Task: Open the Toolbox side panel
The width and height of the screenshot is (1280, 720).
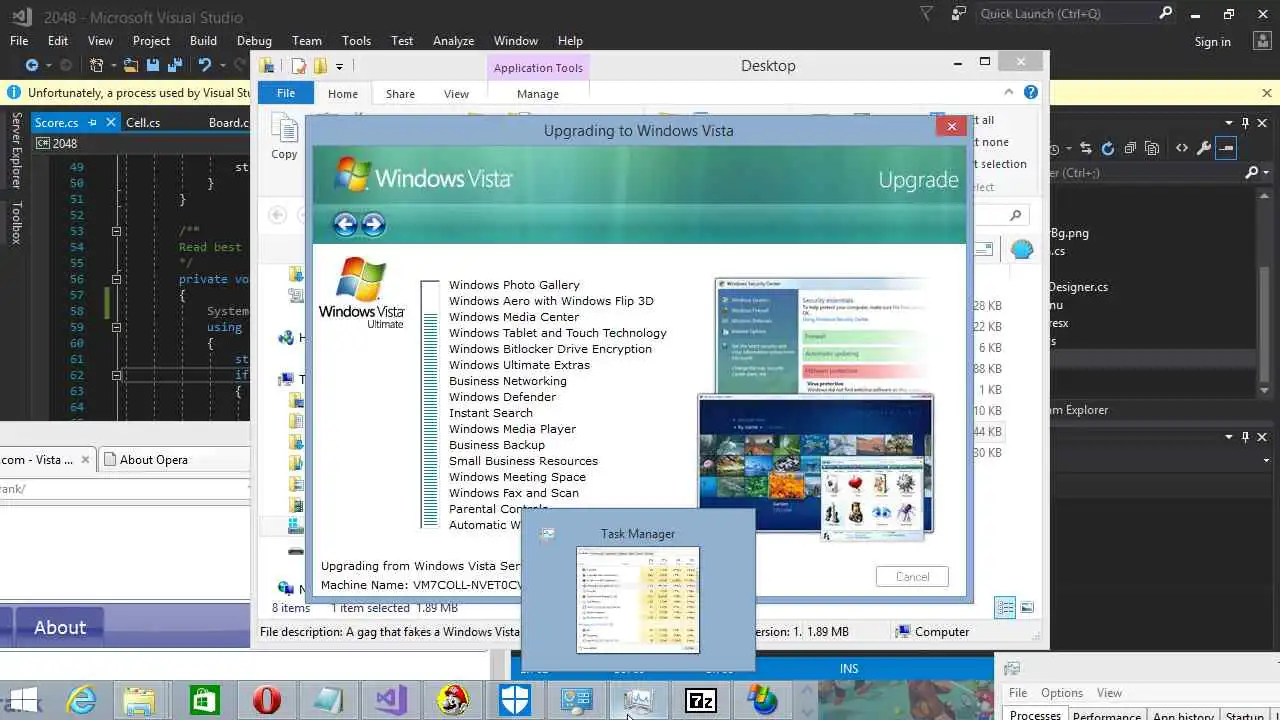Action: (x=15, y=222)
